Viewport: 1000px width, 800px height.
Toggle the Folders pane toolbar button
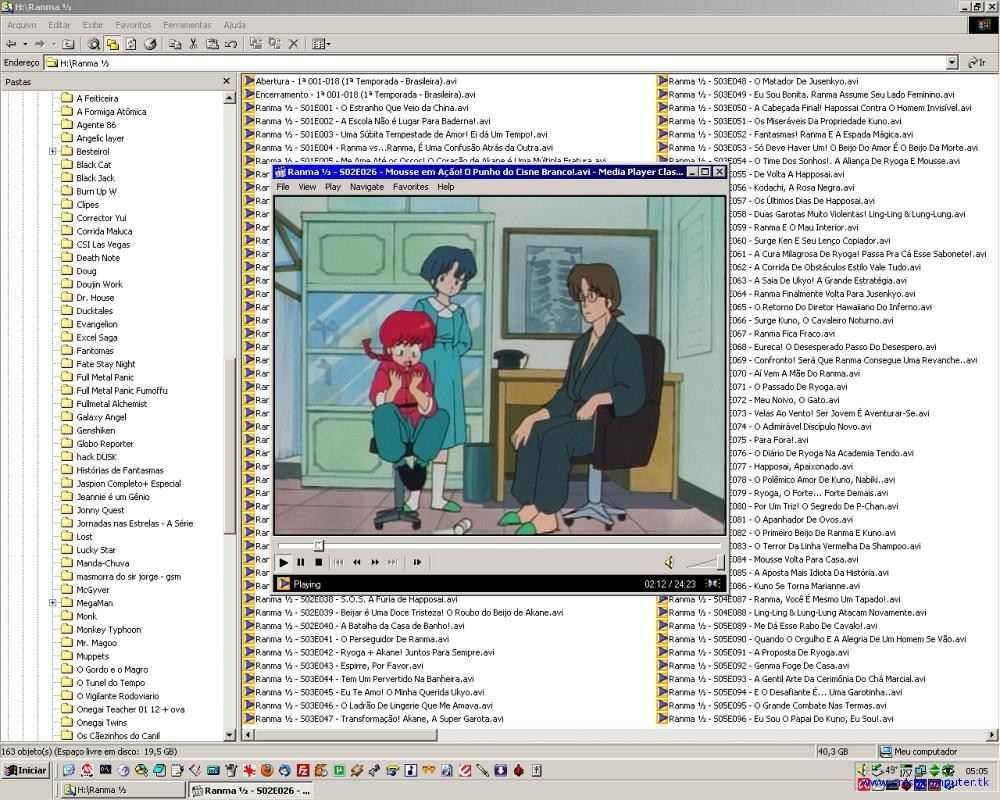pos(112,44)
